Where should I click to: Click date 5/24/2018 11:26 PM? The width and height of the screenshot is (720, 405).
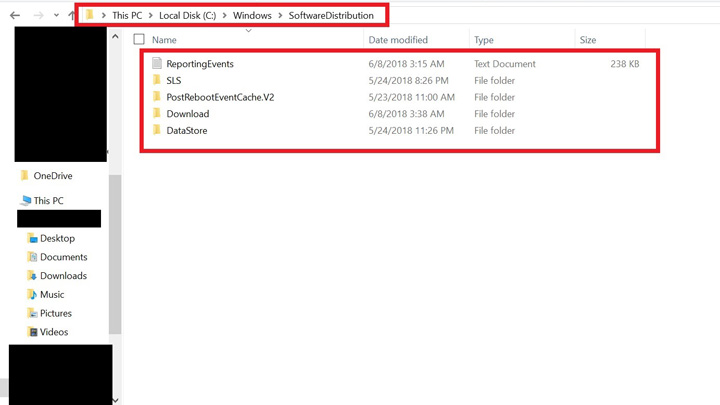coord(411,130)
